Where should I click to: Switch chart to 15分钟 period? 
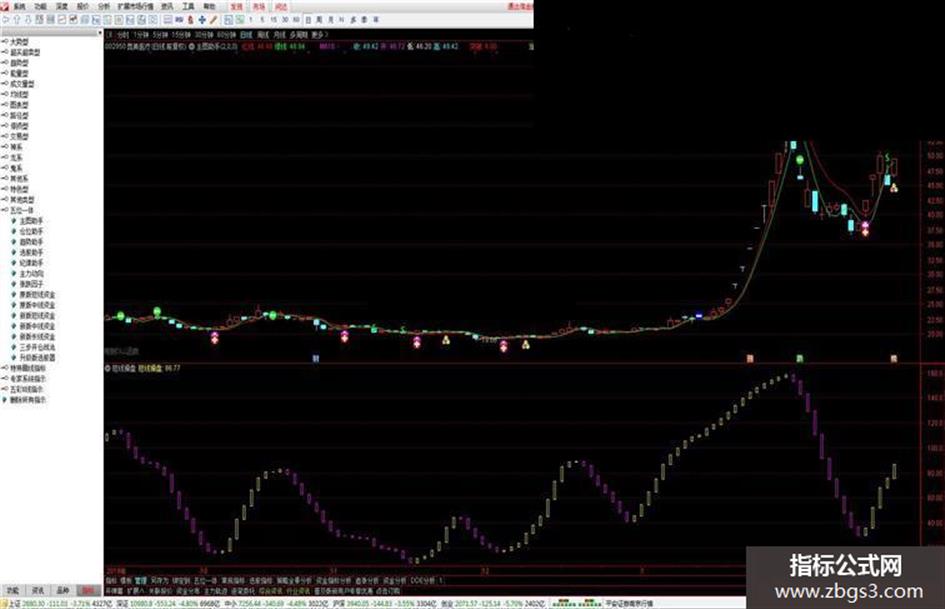(x=181, y=35)
